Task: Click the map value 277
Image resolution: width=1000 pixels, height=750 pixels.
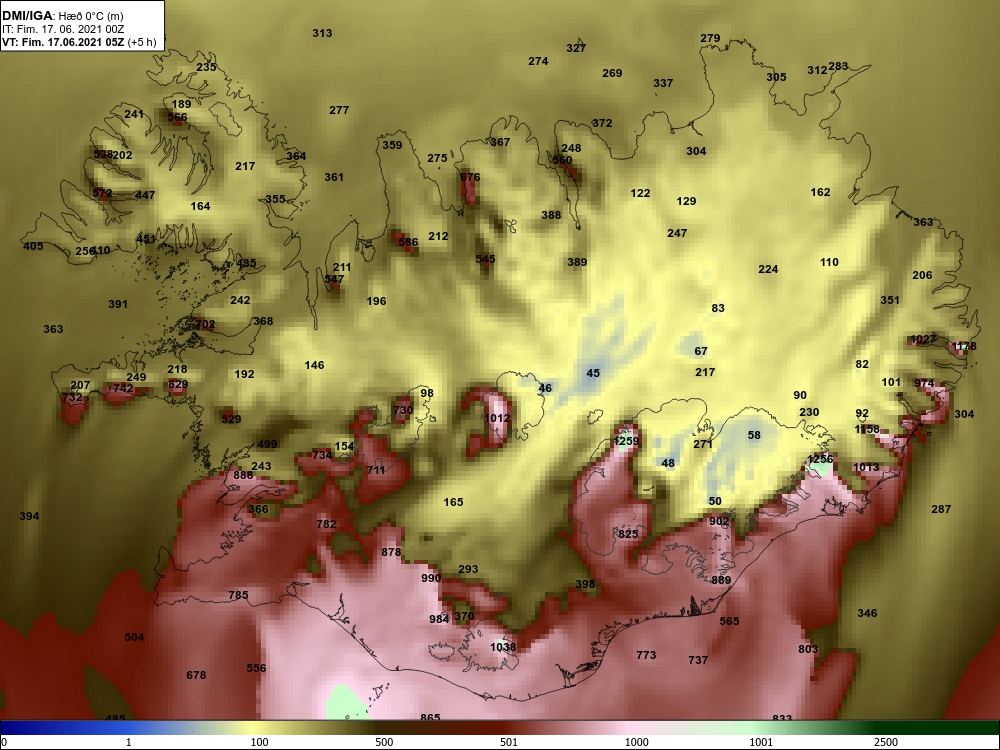Action: coord(339,110)
